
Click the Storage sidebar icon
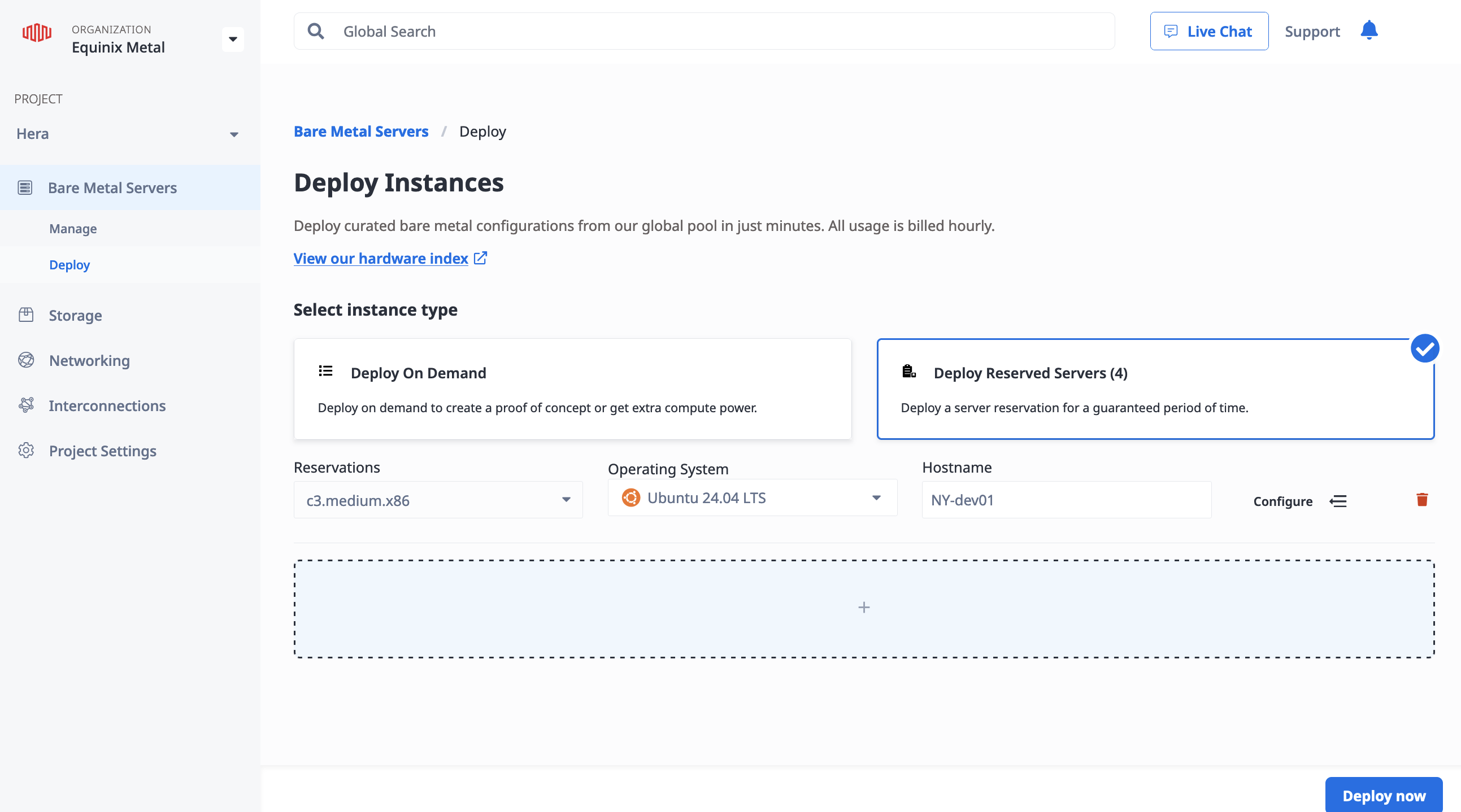[26, 315]
